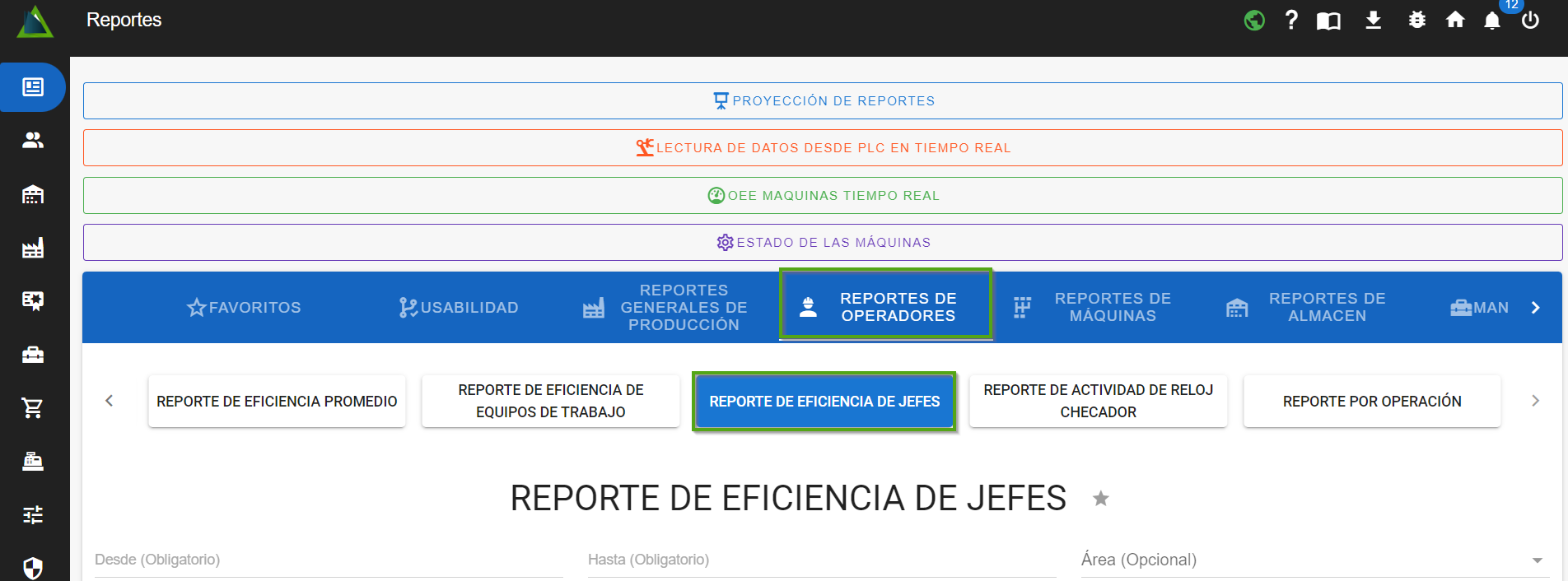Select the Favoritos tab
Viewport: 1568px width, 581px height.
244,307
